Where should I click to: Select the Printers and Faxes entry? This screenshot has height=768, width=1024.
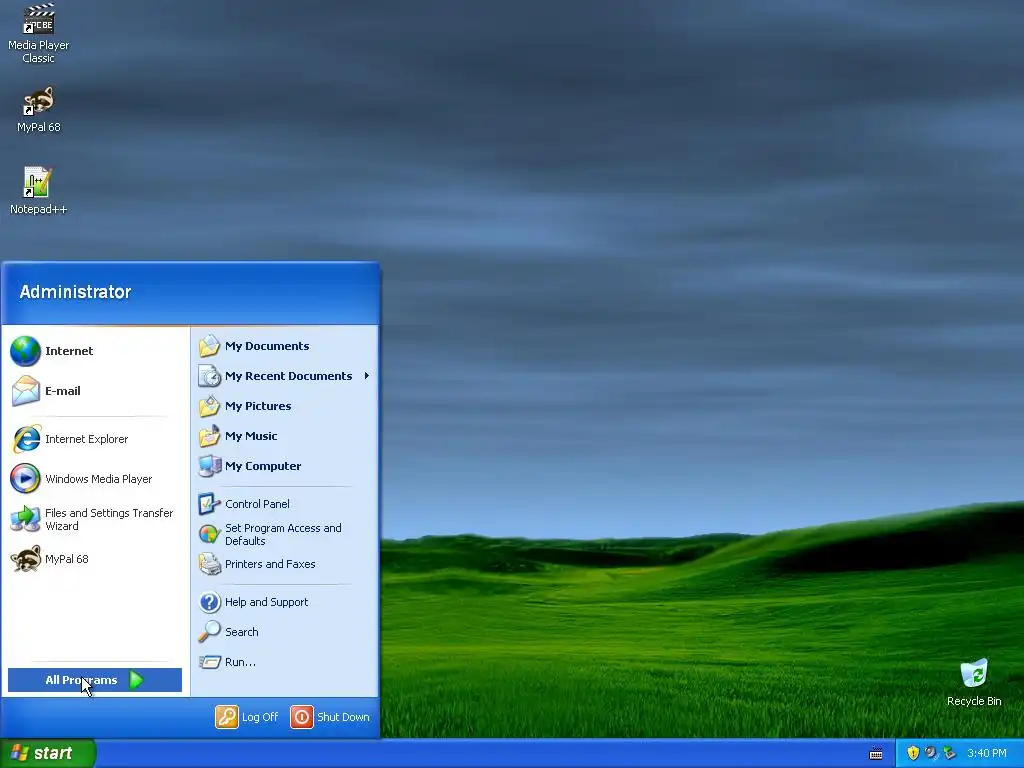284,564
